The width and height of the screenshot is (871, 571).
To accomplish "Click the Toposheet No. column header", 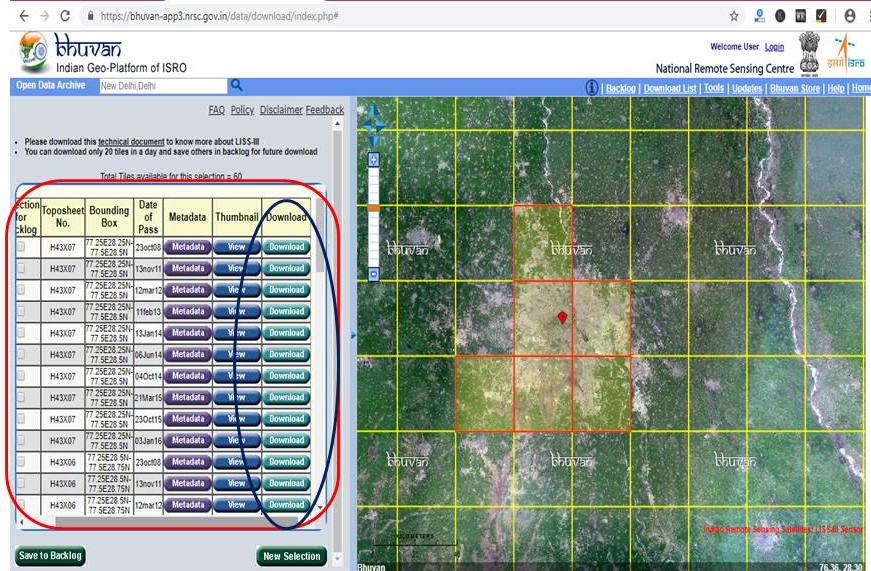I will click(63, 217).
